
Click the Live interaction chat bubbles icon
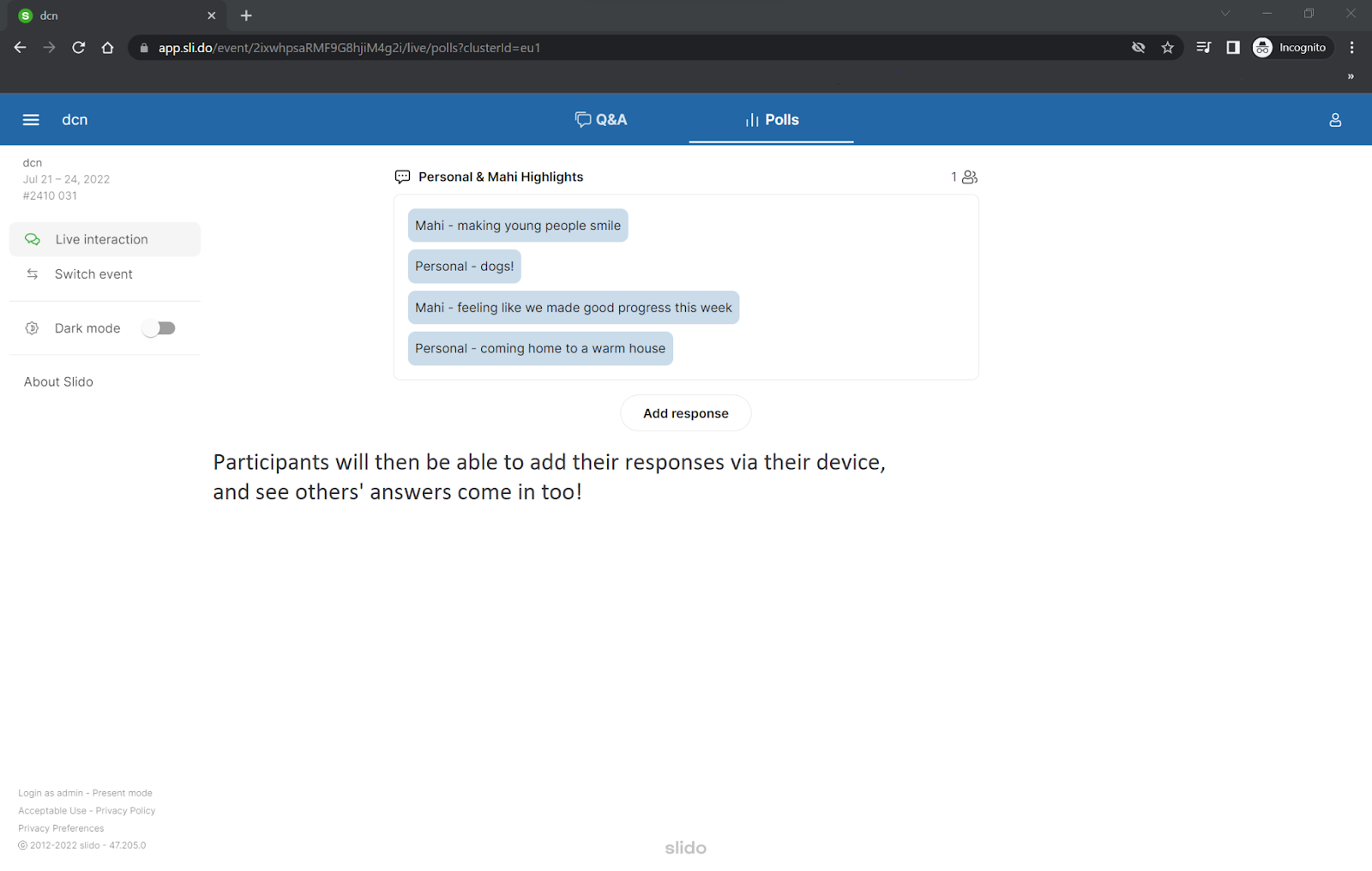tap(33, 239)
